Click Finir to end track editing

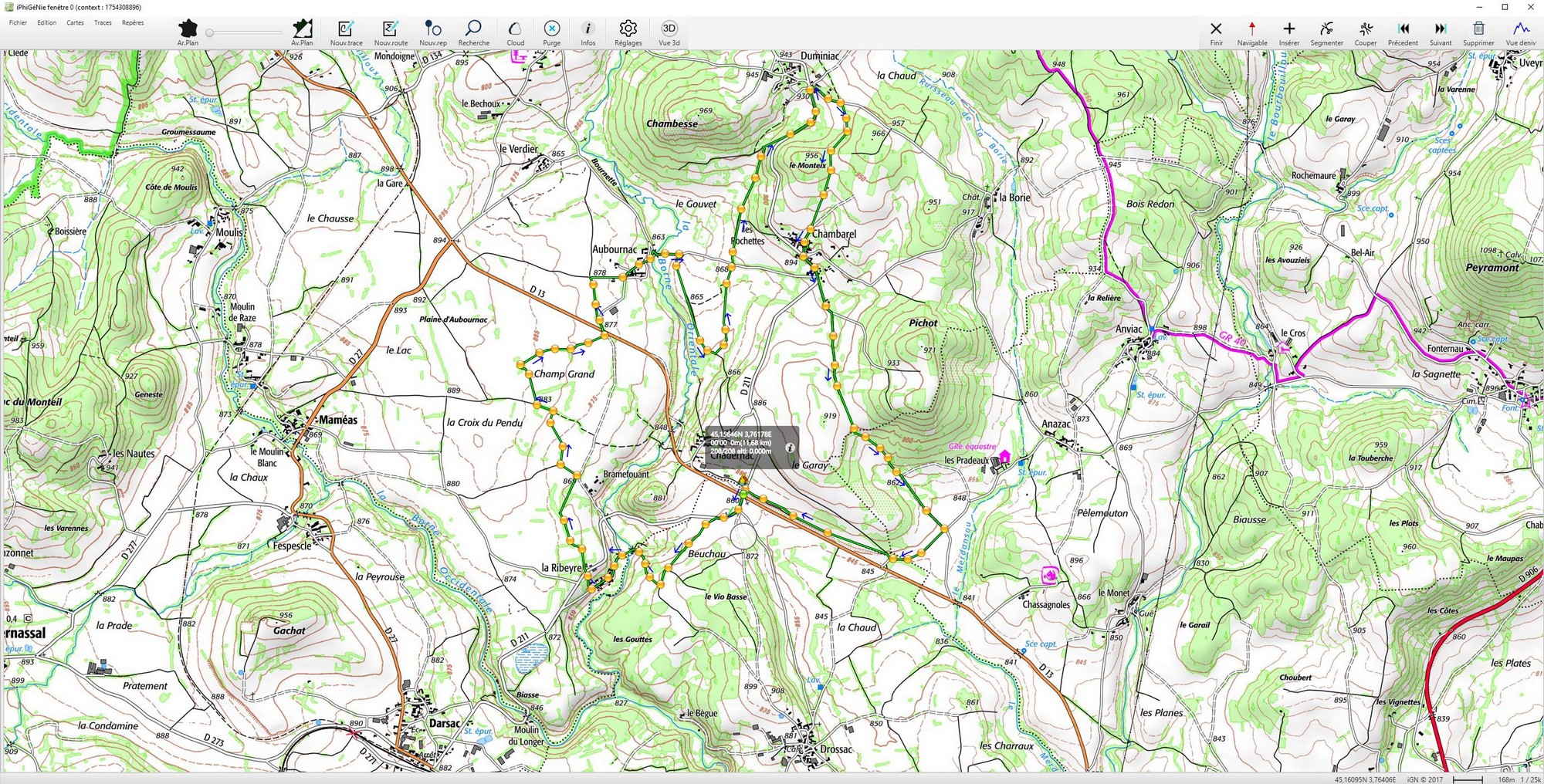click(x=1216, y=32)
